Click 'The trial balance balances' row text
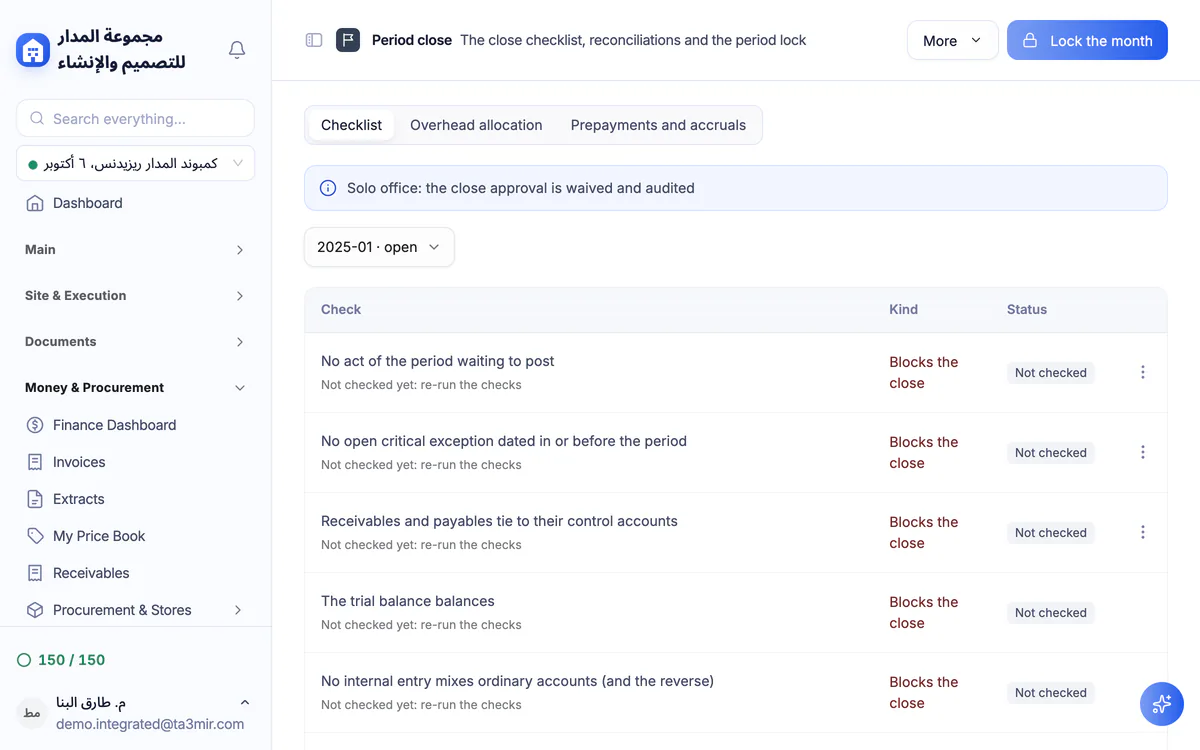 (x=408, y=601)
